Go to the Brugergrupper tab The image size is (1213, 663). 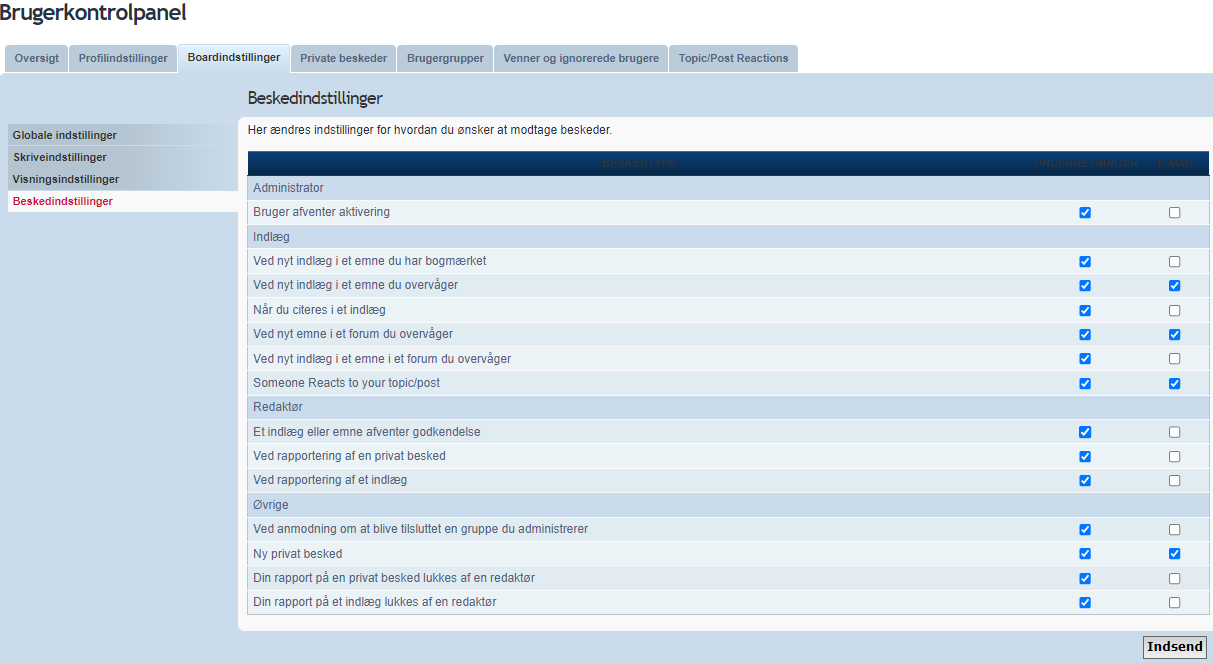(x=445, y=58)
